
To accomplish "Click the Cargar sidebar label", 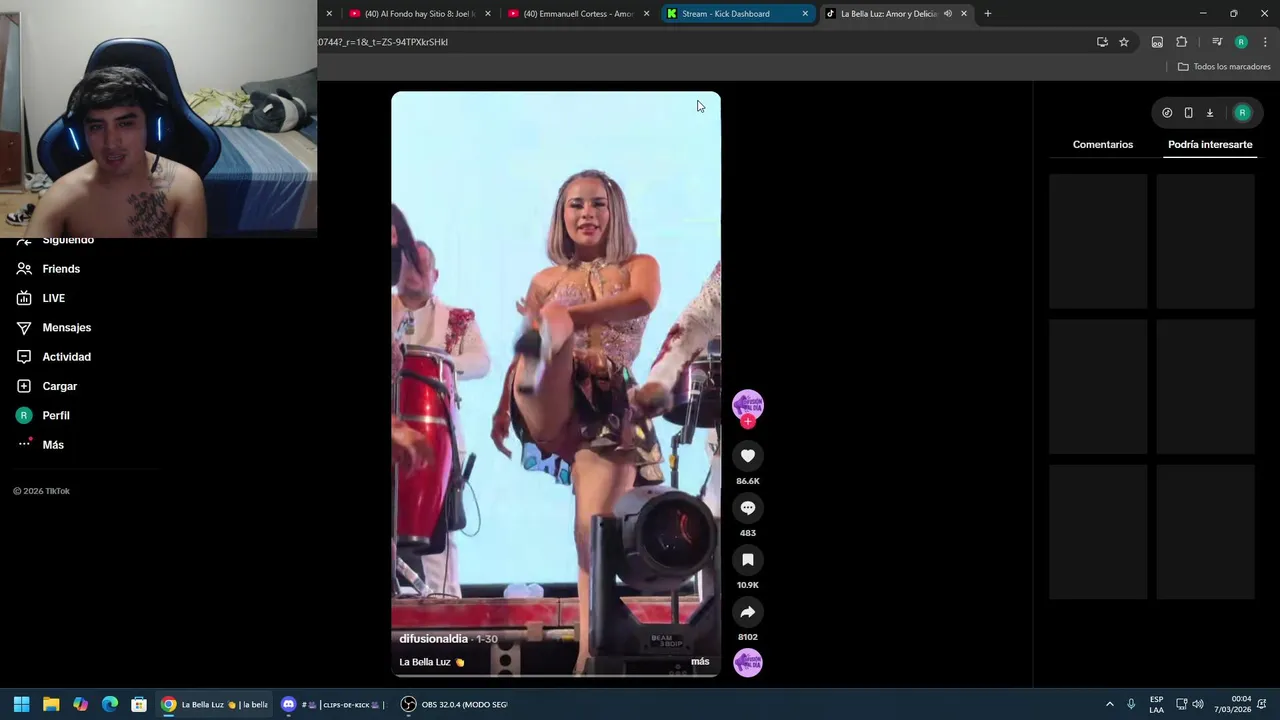I will click(x=60, y=386).
